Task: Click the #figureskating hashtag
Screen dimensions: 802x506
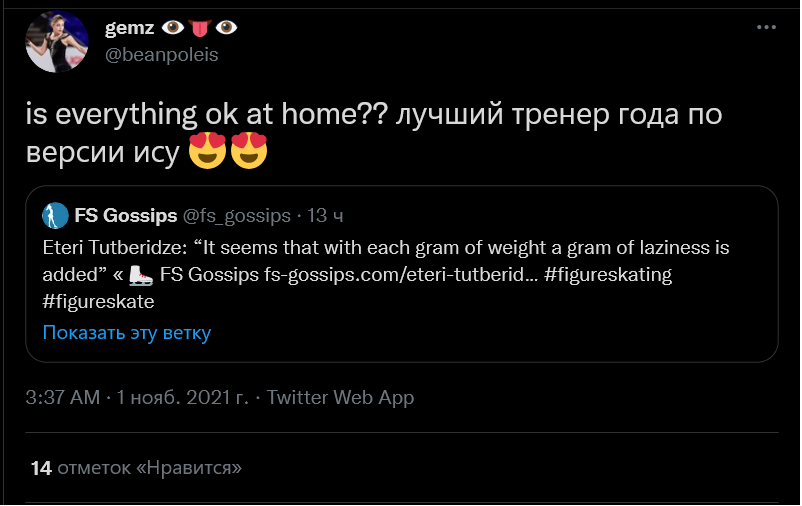Action: (608, 274)
